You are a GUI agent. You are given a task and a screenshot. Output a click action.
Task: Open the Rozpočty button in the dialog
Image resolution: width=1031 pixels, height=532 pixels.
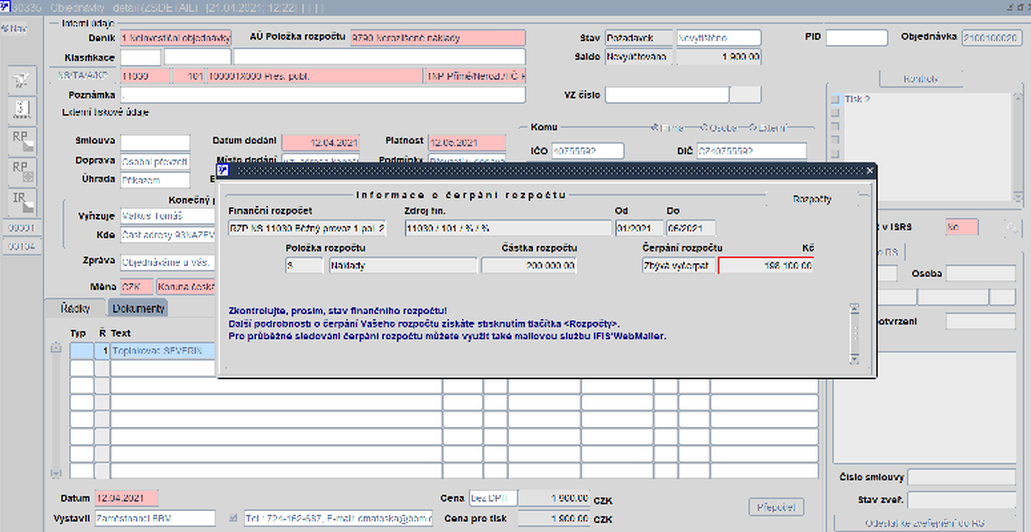click(812, 199)
